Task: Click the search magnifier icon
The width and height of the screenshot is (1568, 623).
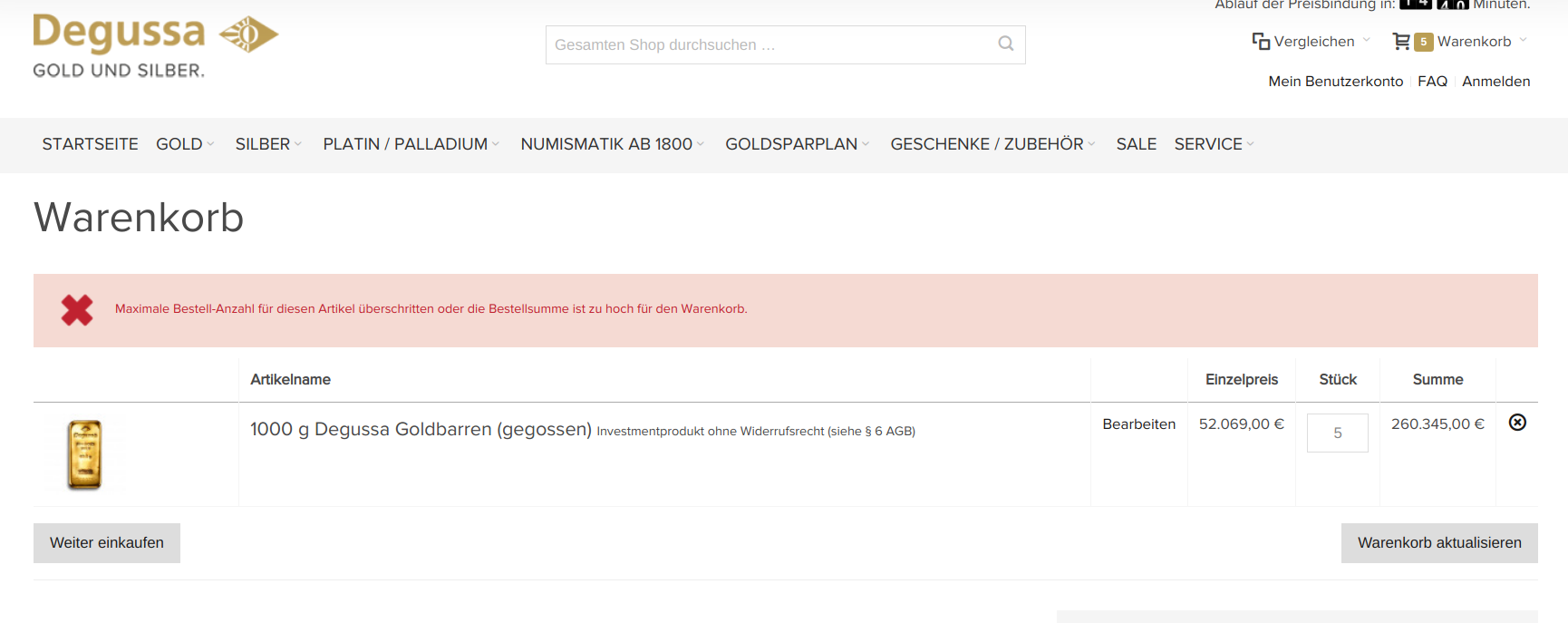Action: click(x=1005, y=44)
